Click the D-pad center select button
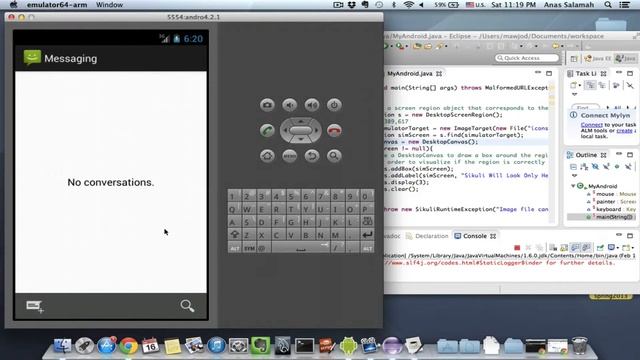 [301, 131]
